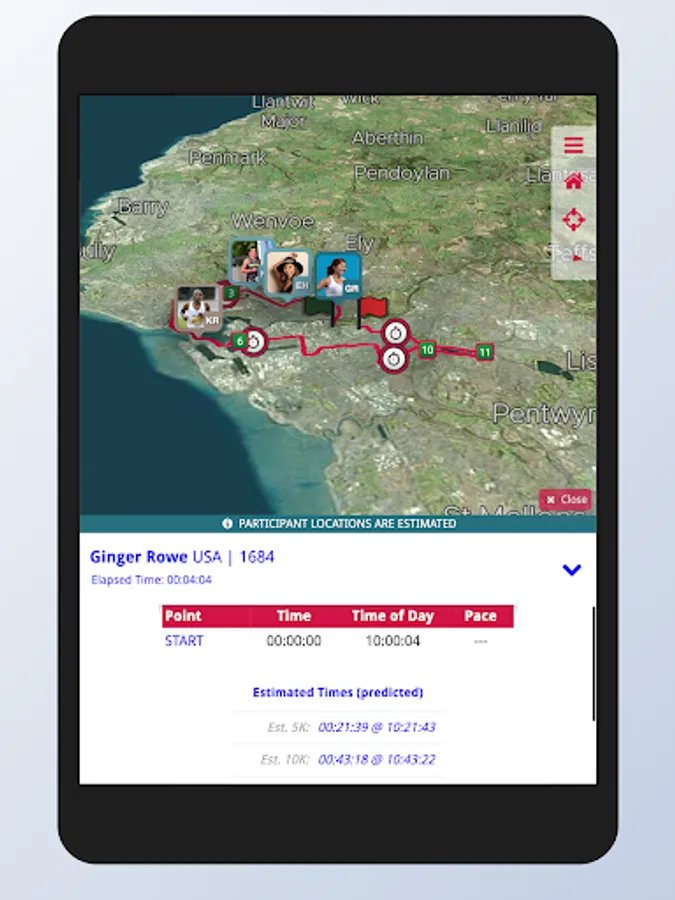Screen dimensions: 675x900
Task: Tap the green start flag
Action: pos(321,310)
